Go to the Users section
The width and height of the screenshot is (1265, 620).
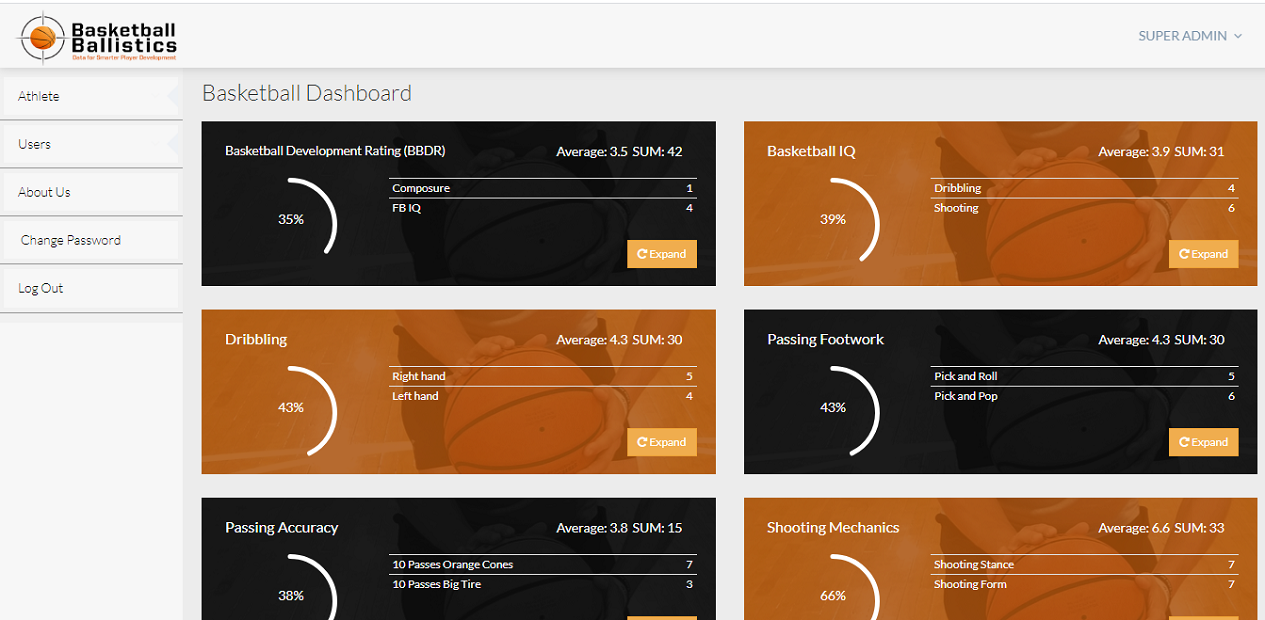[x=35, y=144]
